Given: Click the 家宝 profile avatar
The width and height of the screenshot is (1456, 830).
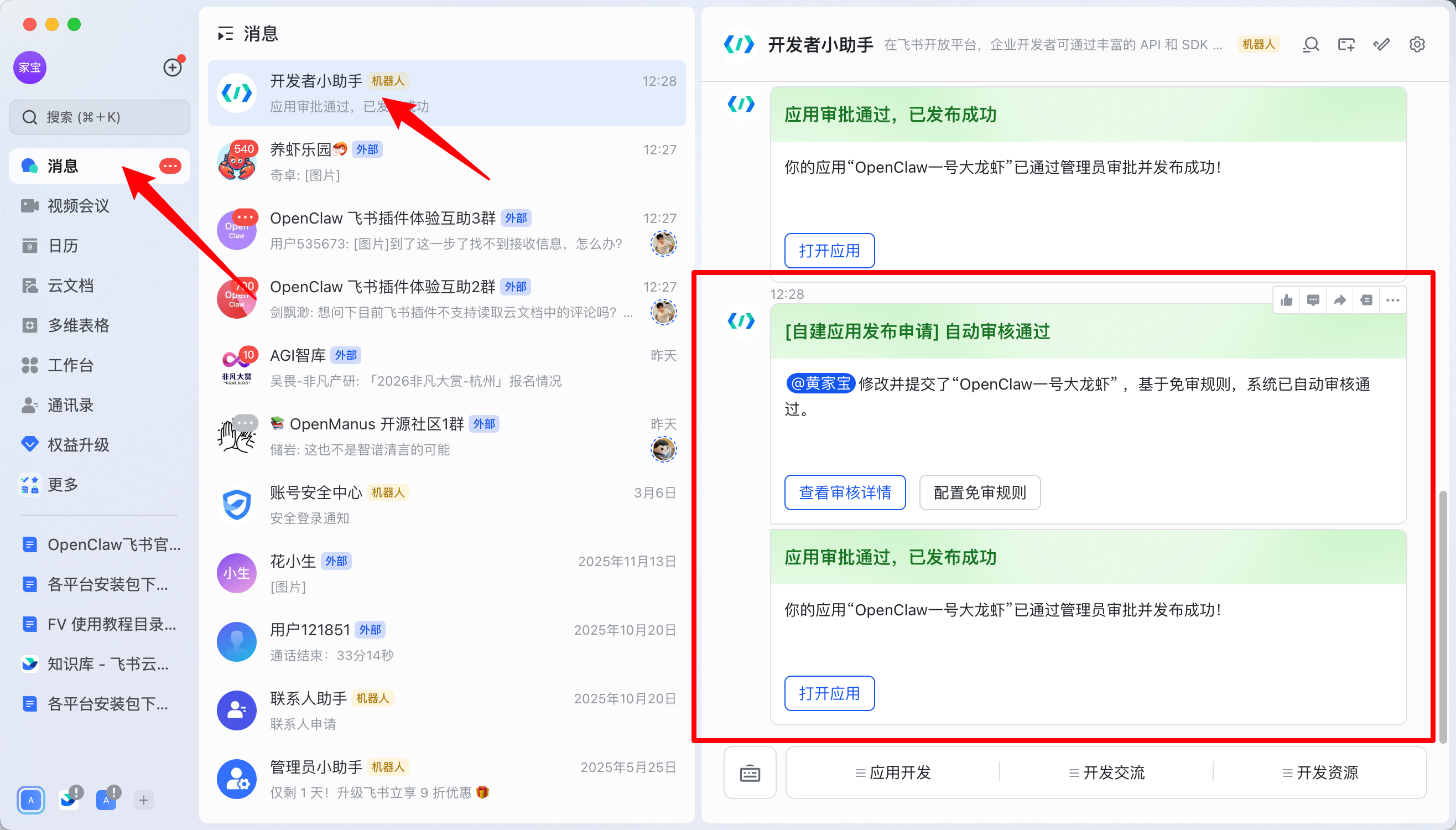Looking at the screenshot, I should (30, 68).
